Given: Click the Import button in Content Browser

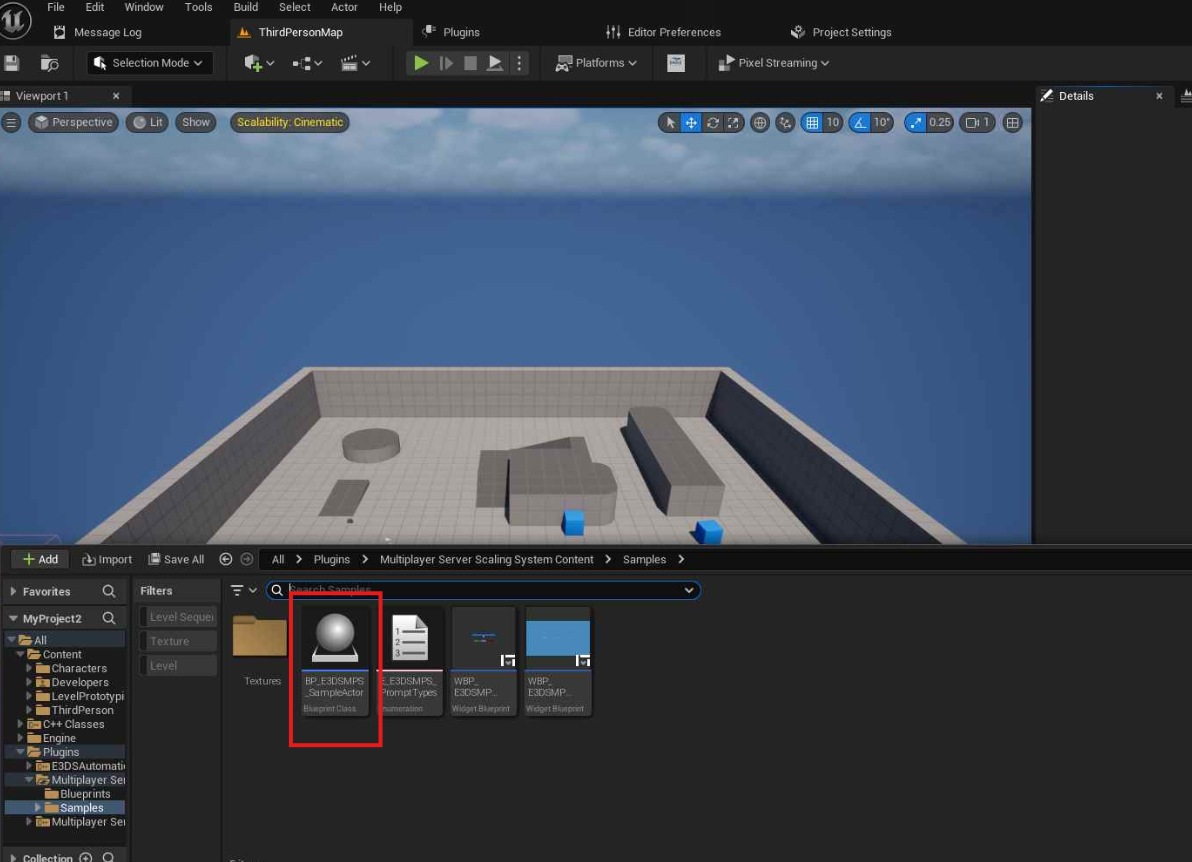Looking at the screenshot, I should (107, 560).
